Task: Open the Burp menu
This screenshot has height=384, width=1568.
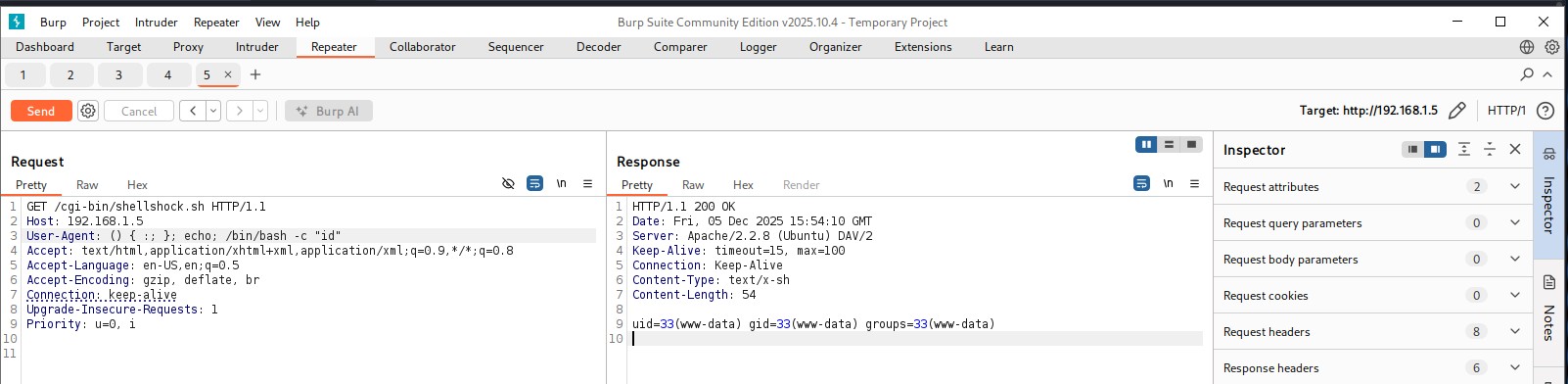Action: (x=53, y=22)
